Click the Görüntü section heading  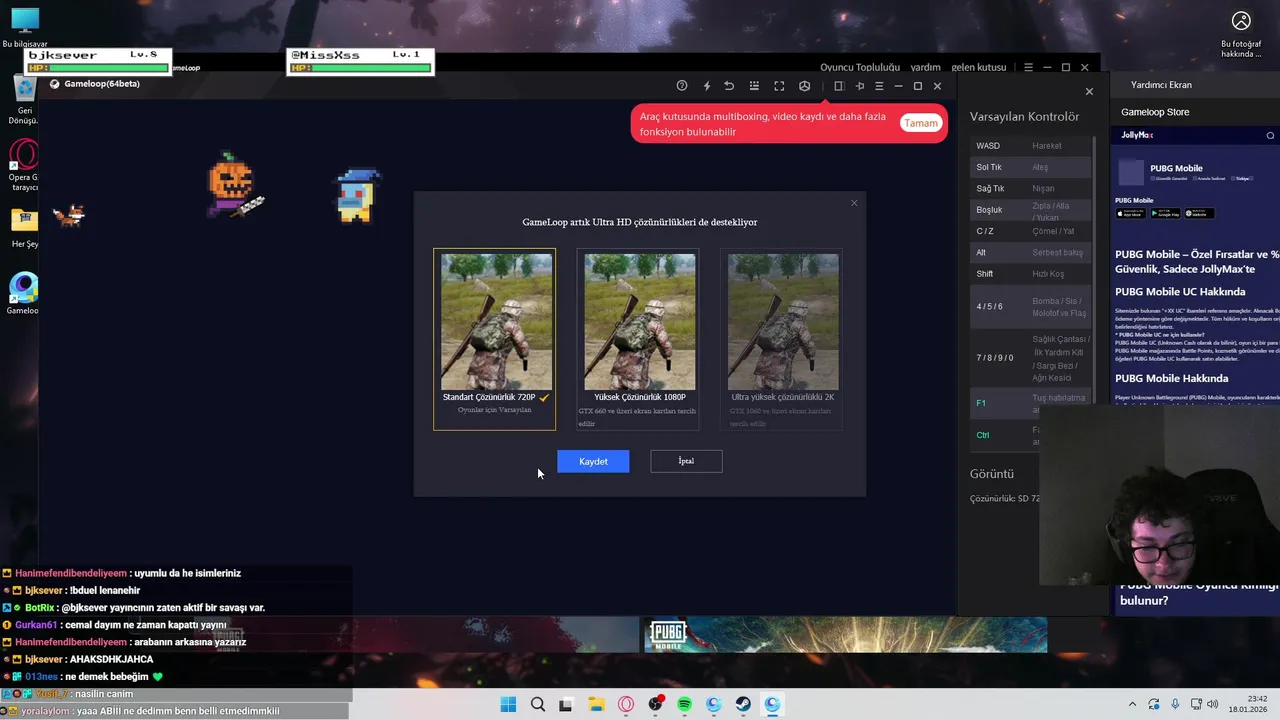pos(991,474)
